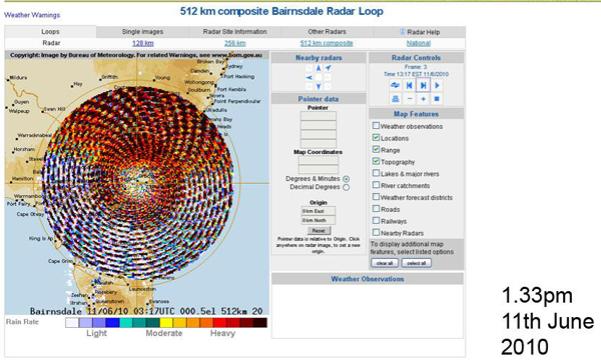Viewport: 601px width, 360px height.
Task: Step to the previous radar frame
Action: pos(409,85)
